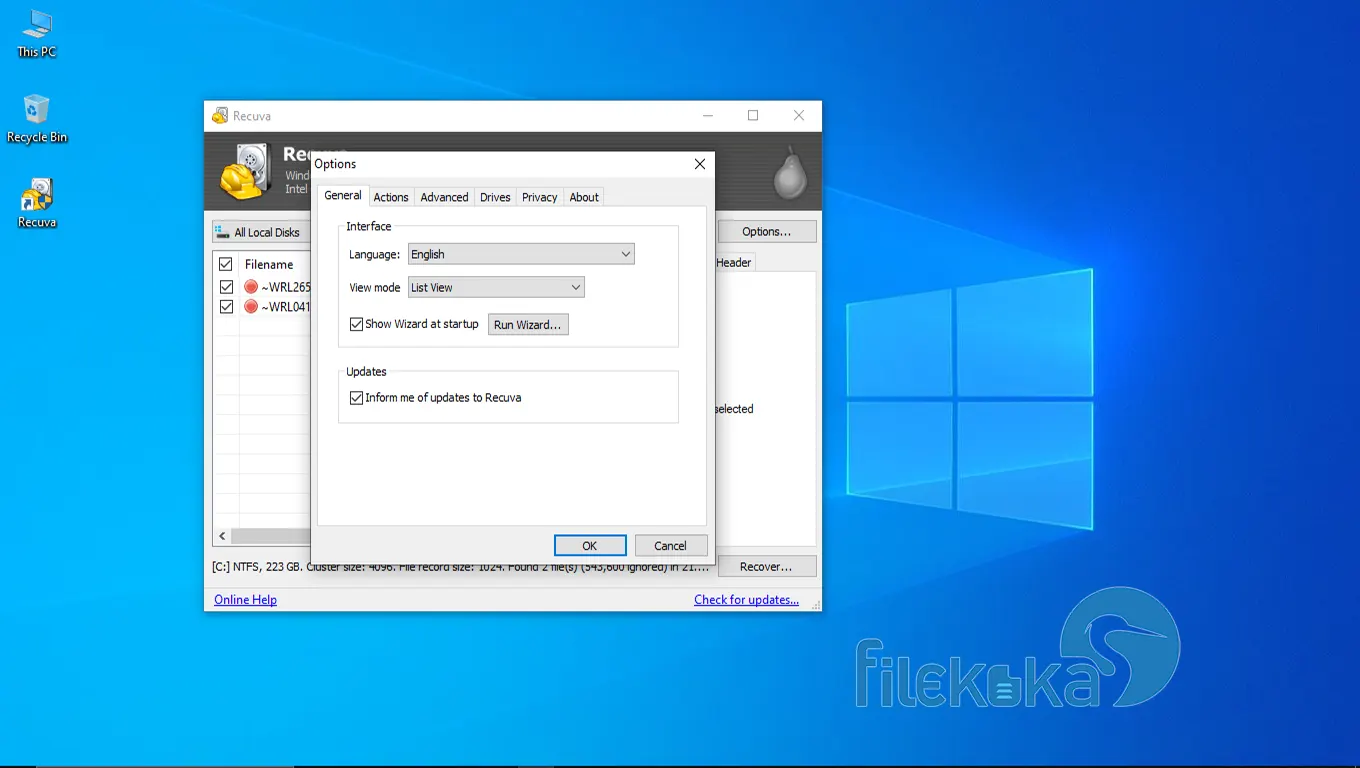Switch to the Actions tab

tap(391, 197)
